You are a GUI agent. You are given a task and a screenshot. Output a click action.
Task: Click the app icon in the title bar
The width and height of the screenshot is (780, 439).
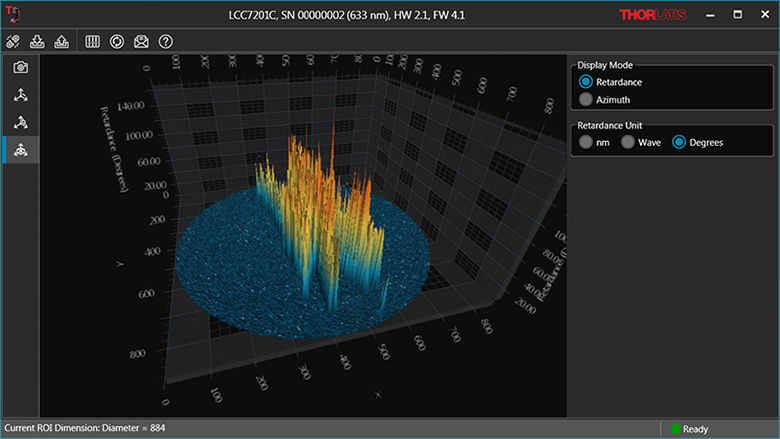[13, 15]
